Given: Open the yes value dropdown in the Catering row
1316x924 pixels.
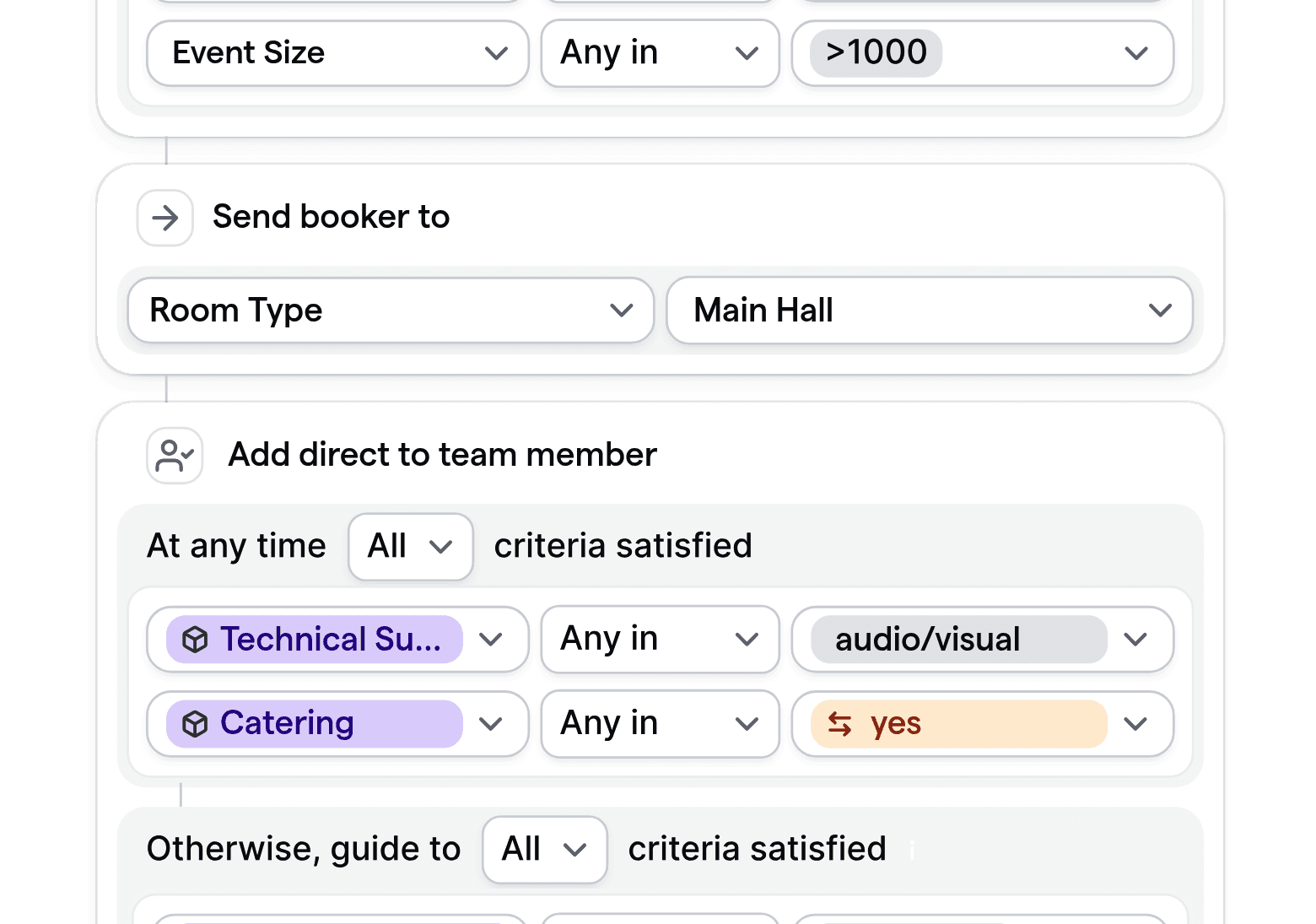Looking at the screenshot, I should [x=1135, y=723].
